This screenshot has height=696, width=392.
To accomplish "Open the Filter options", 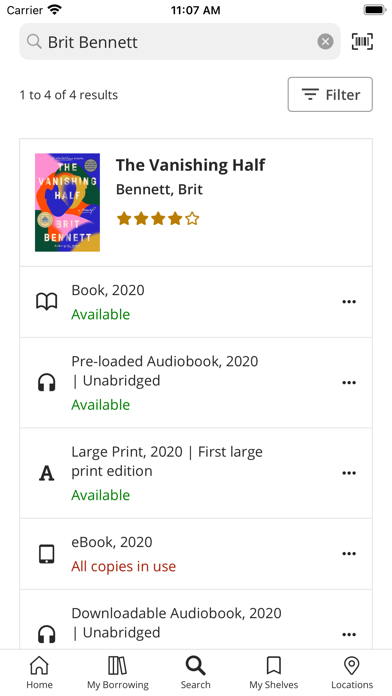I will (330, 95).
